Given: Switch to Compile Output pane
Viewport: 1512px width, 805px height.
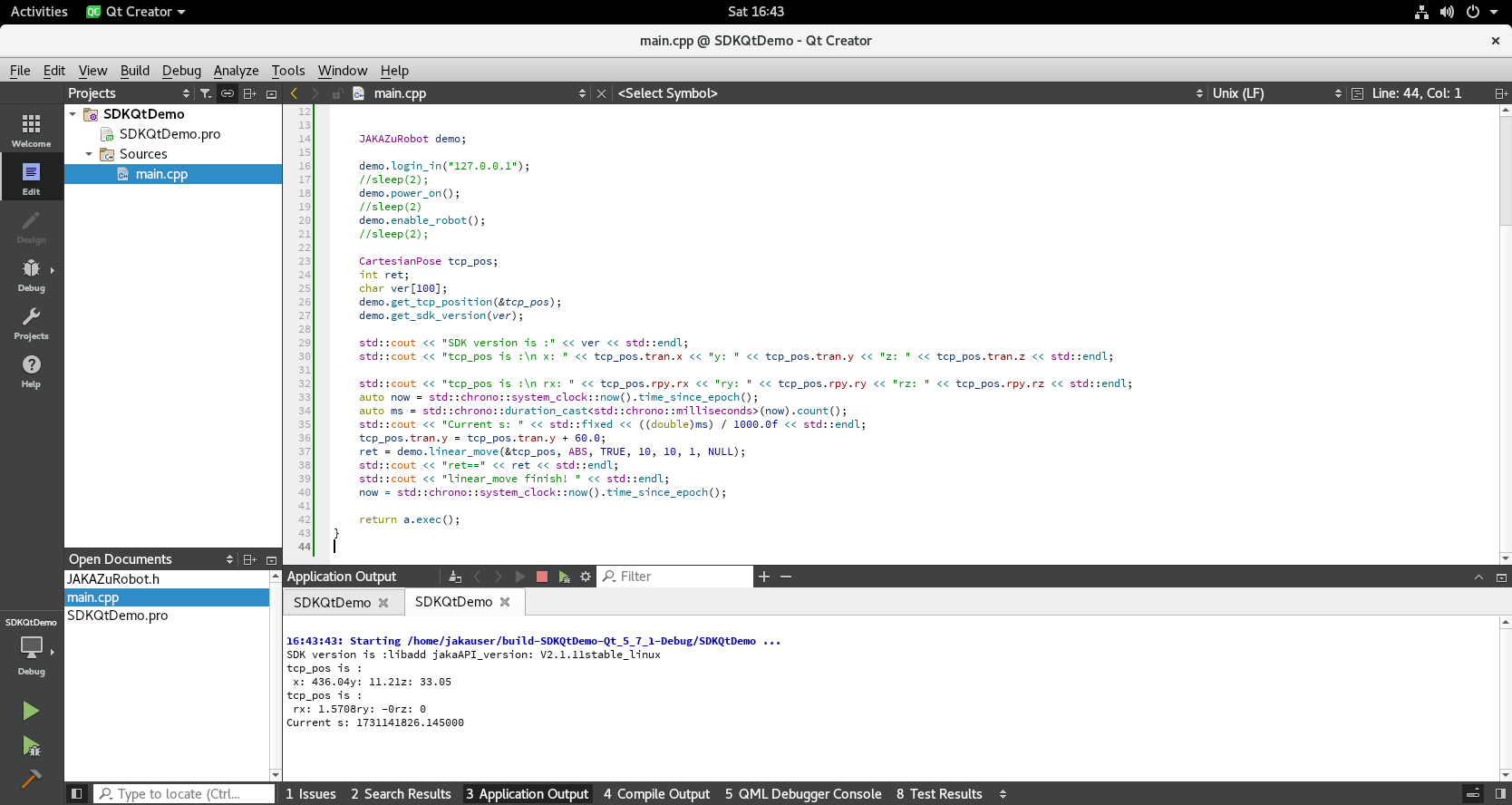Looking at the screenshot, I should [656, 794].
